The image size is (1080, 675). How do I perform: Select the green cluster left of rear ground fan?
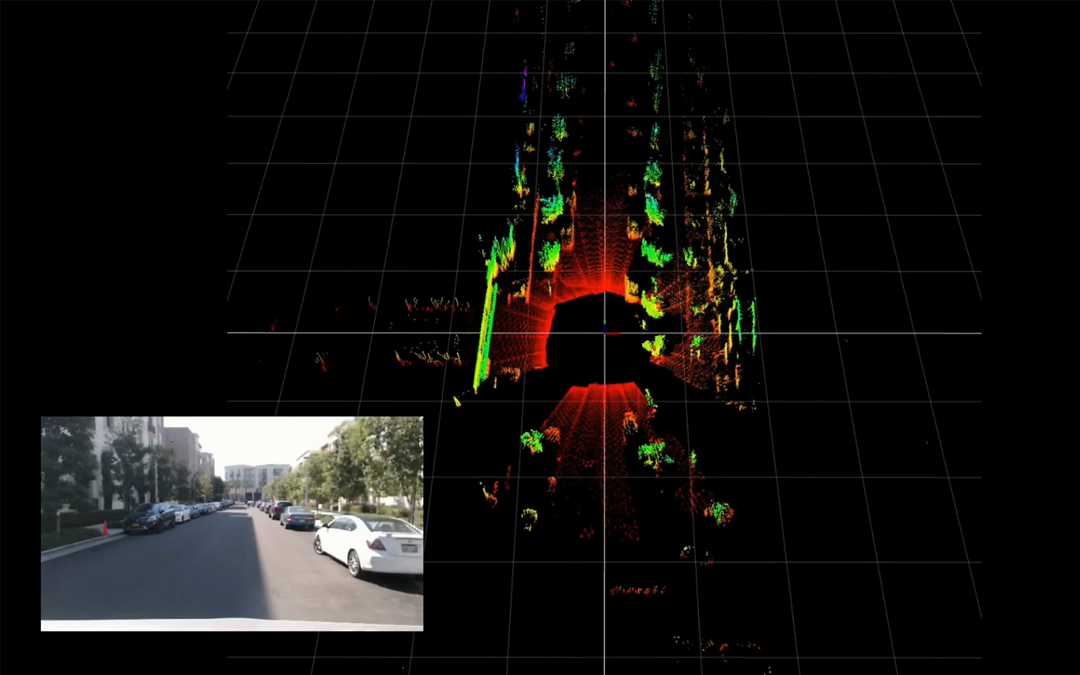coord(531,440)
